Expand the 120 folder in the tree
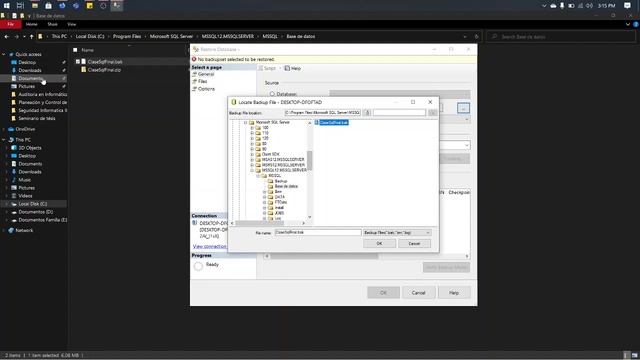Image resolution: width=640 pixels, height=360 pixels. point(252,139)
